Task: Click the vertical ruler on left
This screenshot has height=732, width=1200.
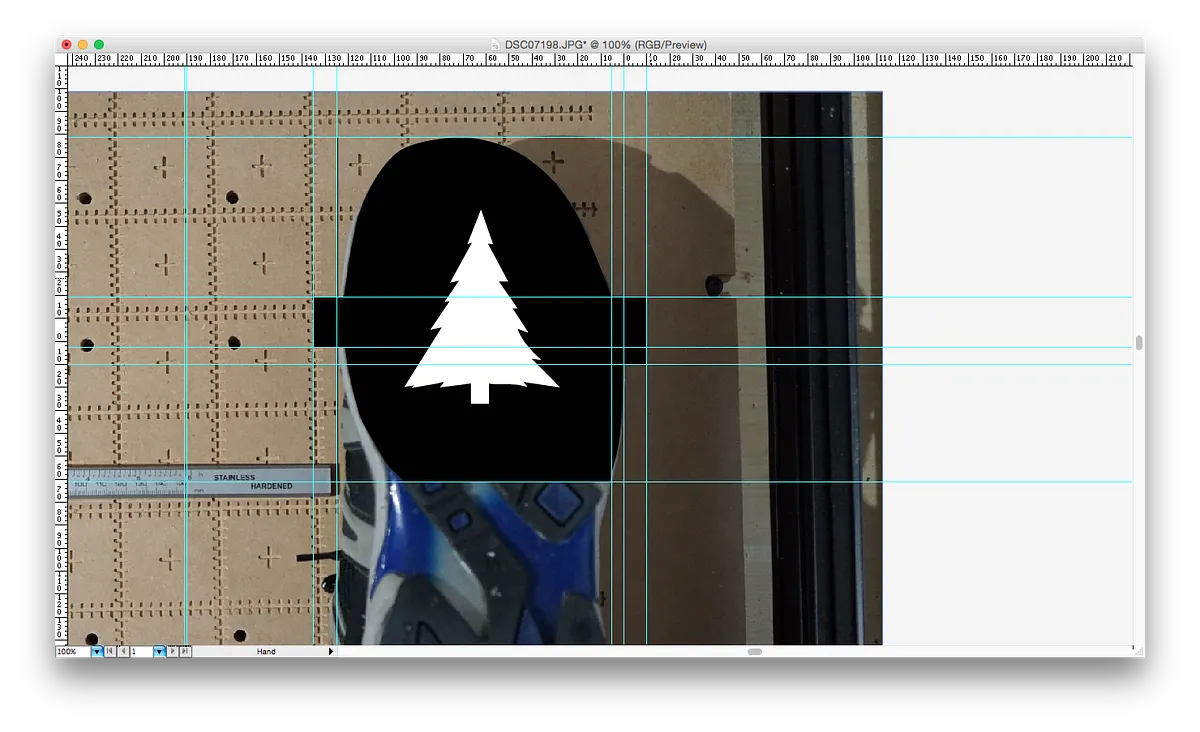Action: pos(60,350)
